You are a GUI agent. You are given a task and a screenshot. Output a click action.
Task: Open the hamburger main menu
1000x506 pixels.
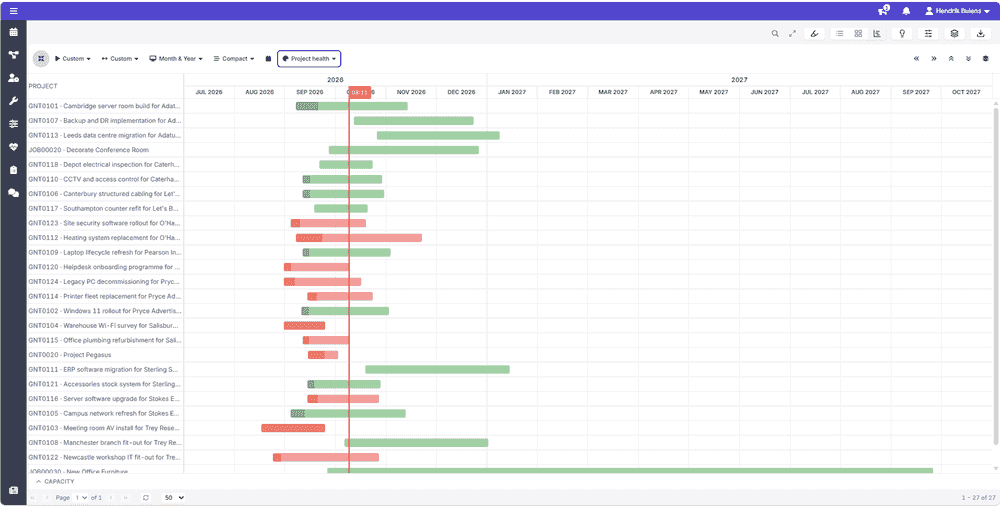tap(13, 11)
